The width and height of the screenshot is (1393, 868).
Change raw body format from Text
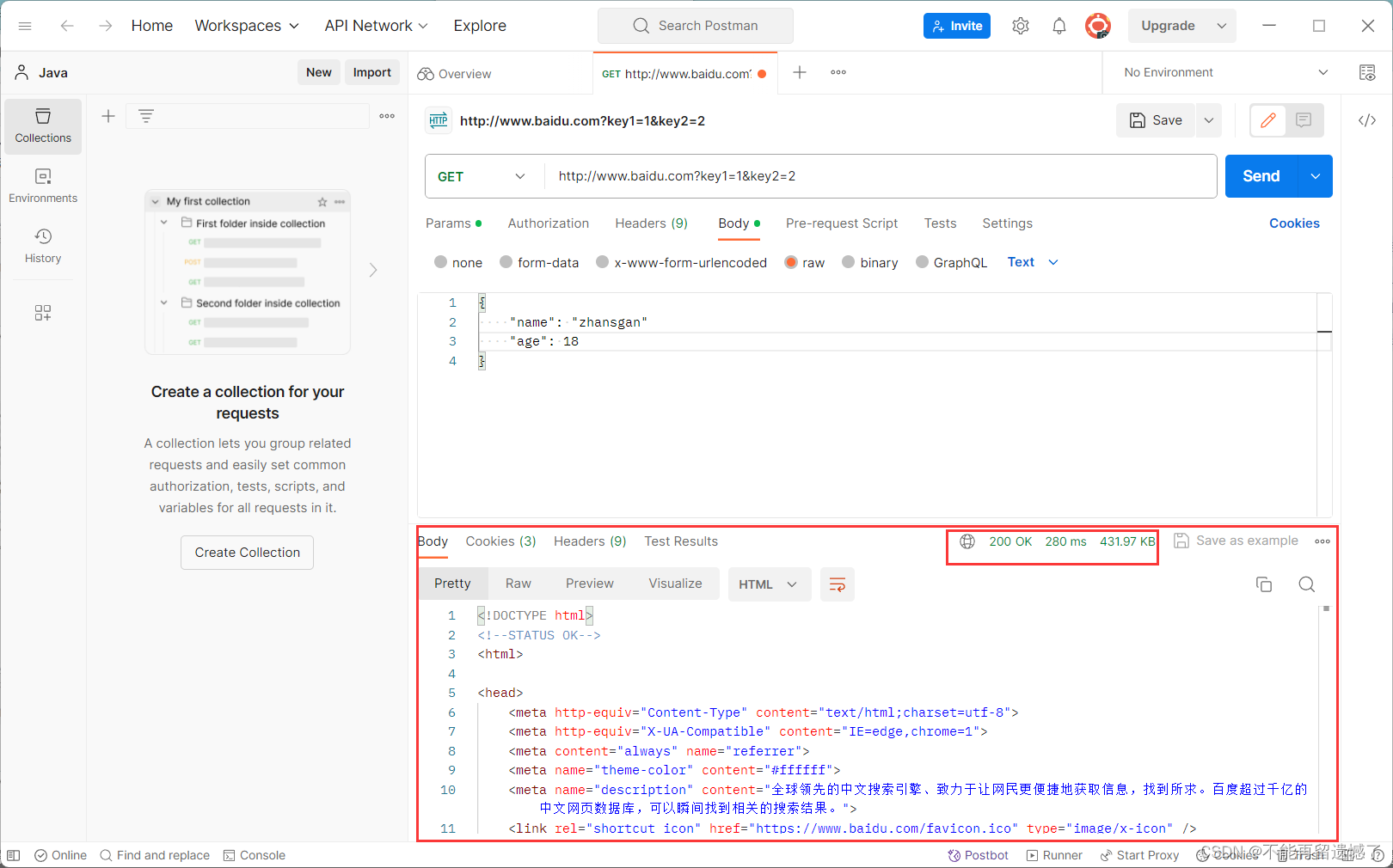pyautogui.click(x=1033, y=262)
